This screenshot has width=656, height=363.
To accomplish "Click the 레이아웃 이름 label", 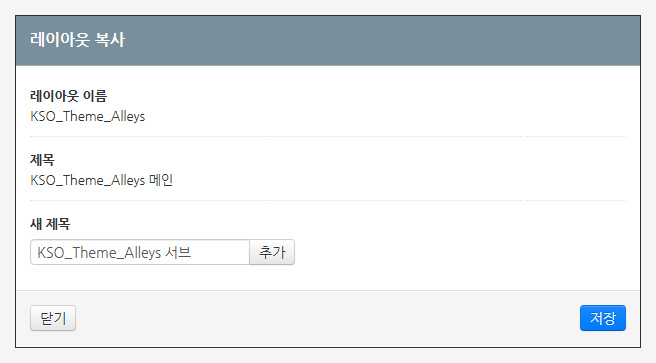I will pos(69,96).
